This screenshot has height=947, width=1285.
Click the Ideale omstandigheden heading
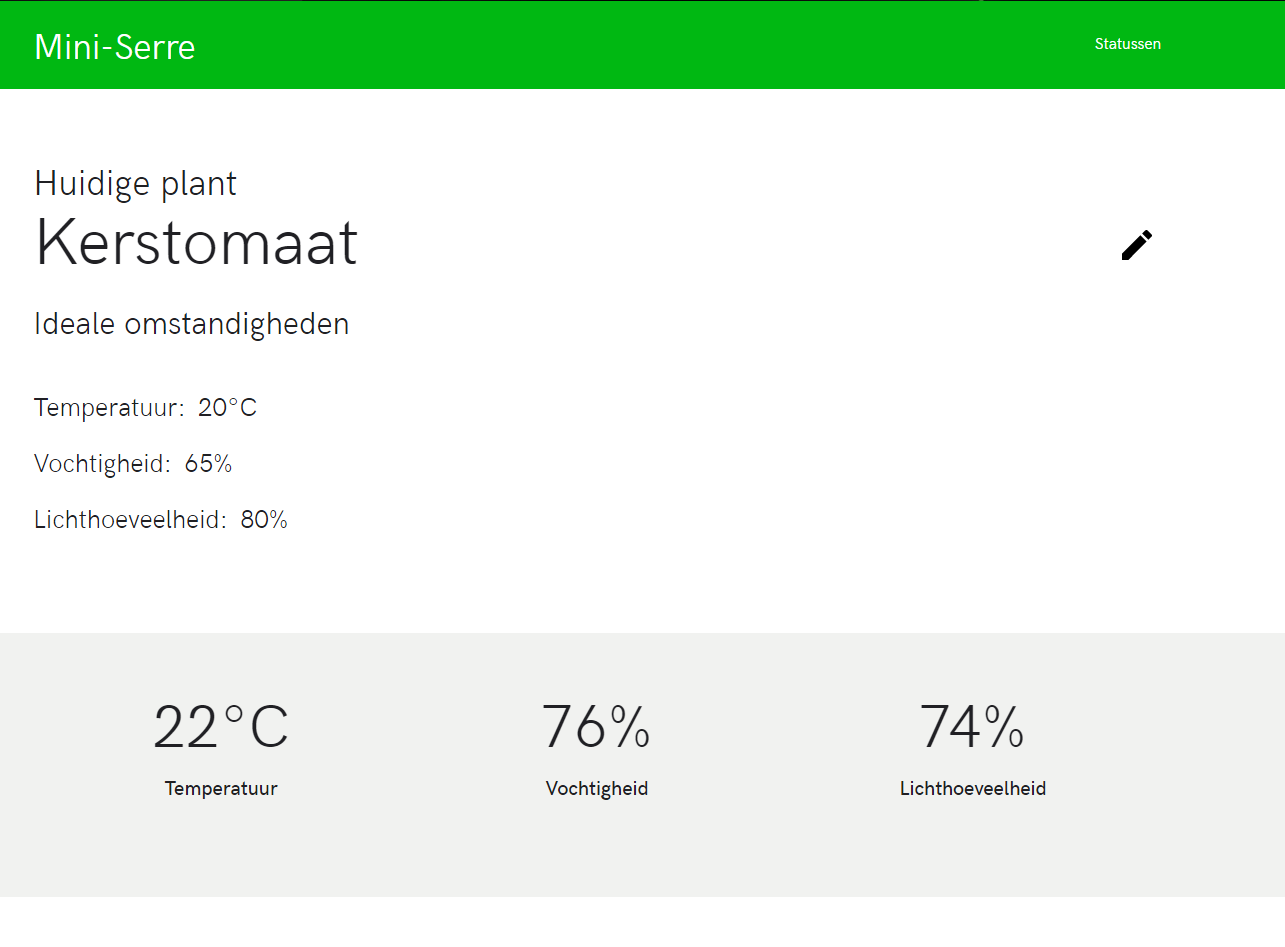pos(192,324)
